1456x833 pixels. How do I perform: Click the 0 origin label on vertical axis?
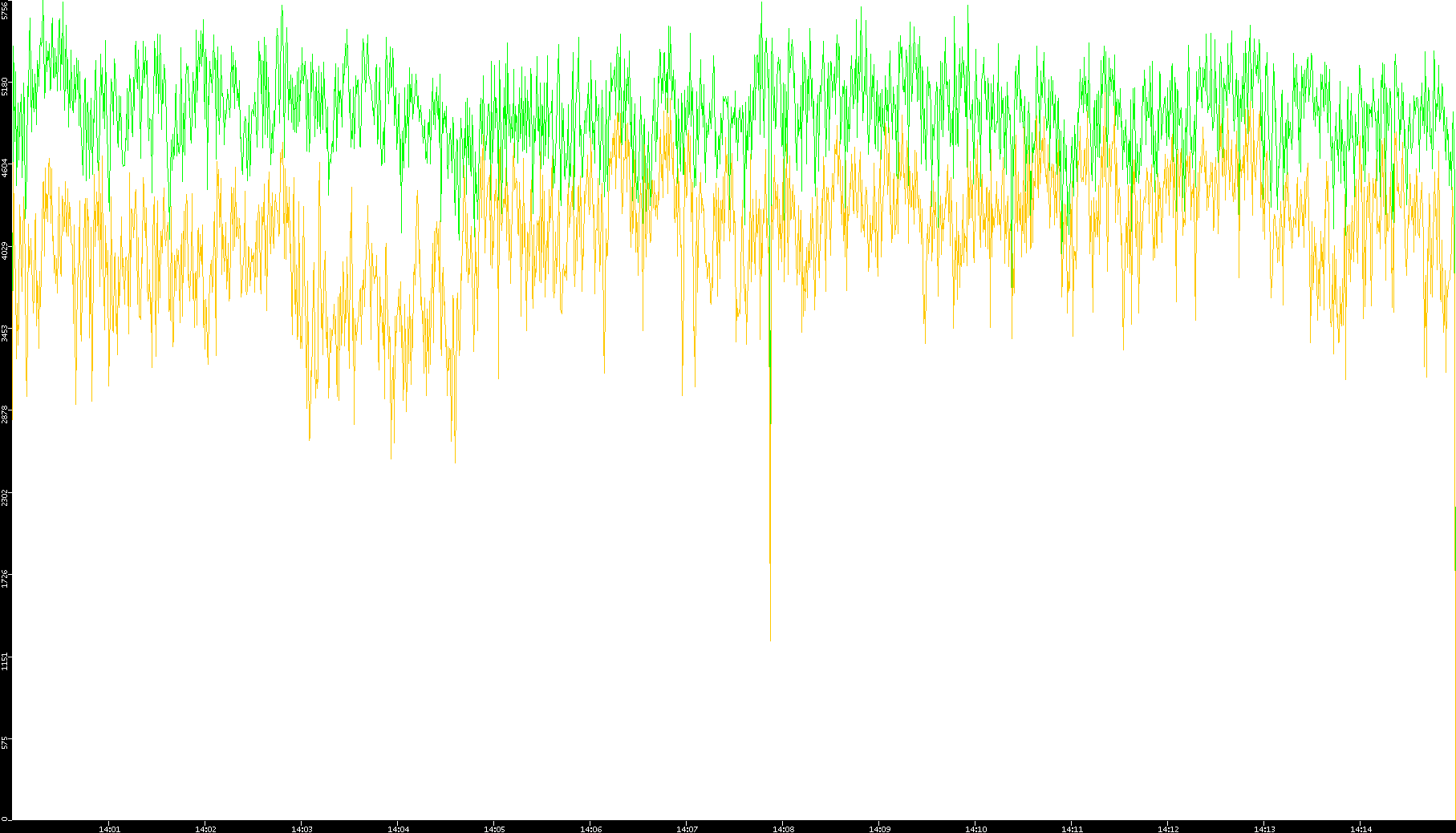click(6, 819)
